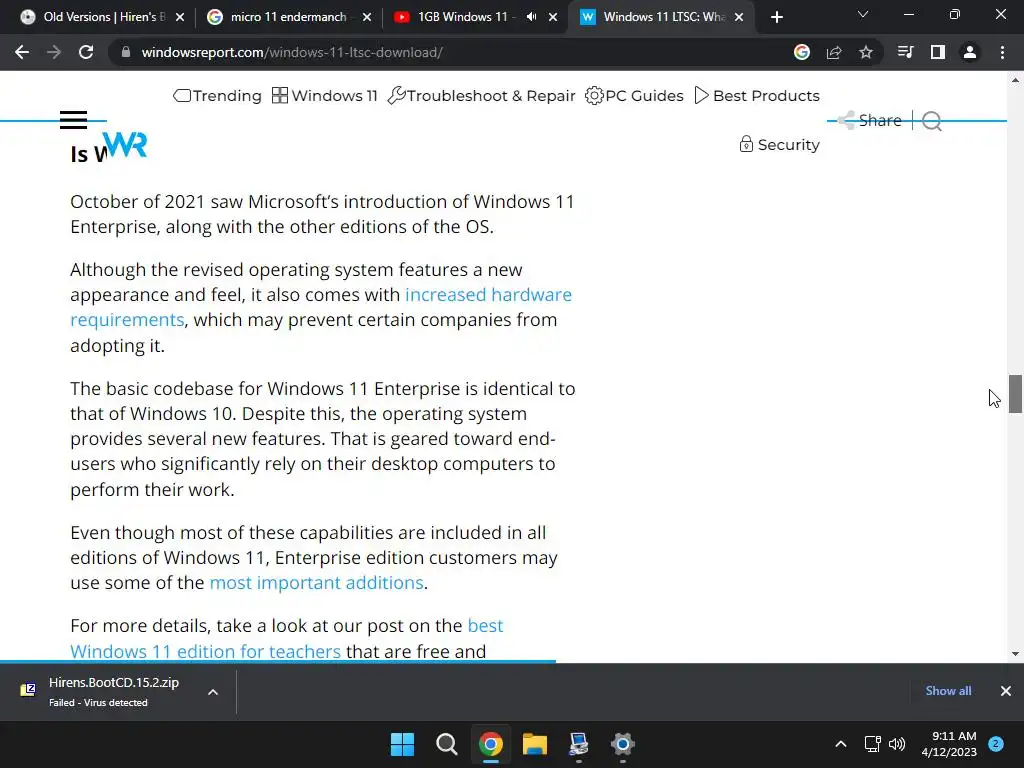Mute the 1GB Windows 11 tab audio
This screenshot has width=1024, height=768.
pos(532,17)
